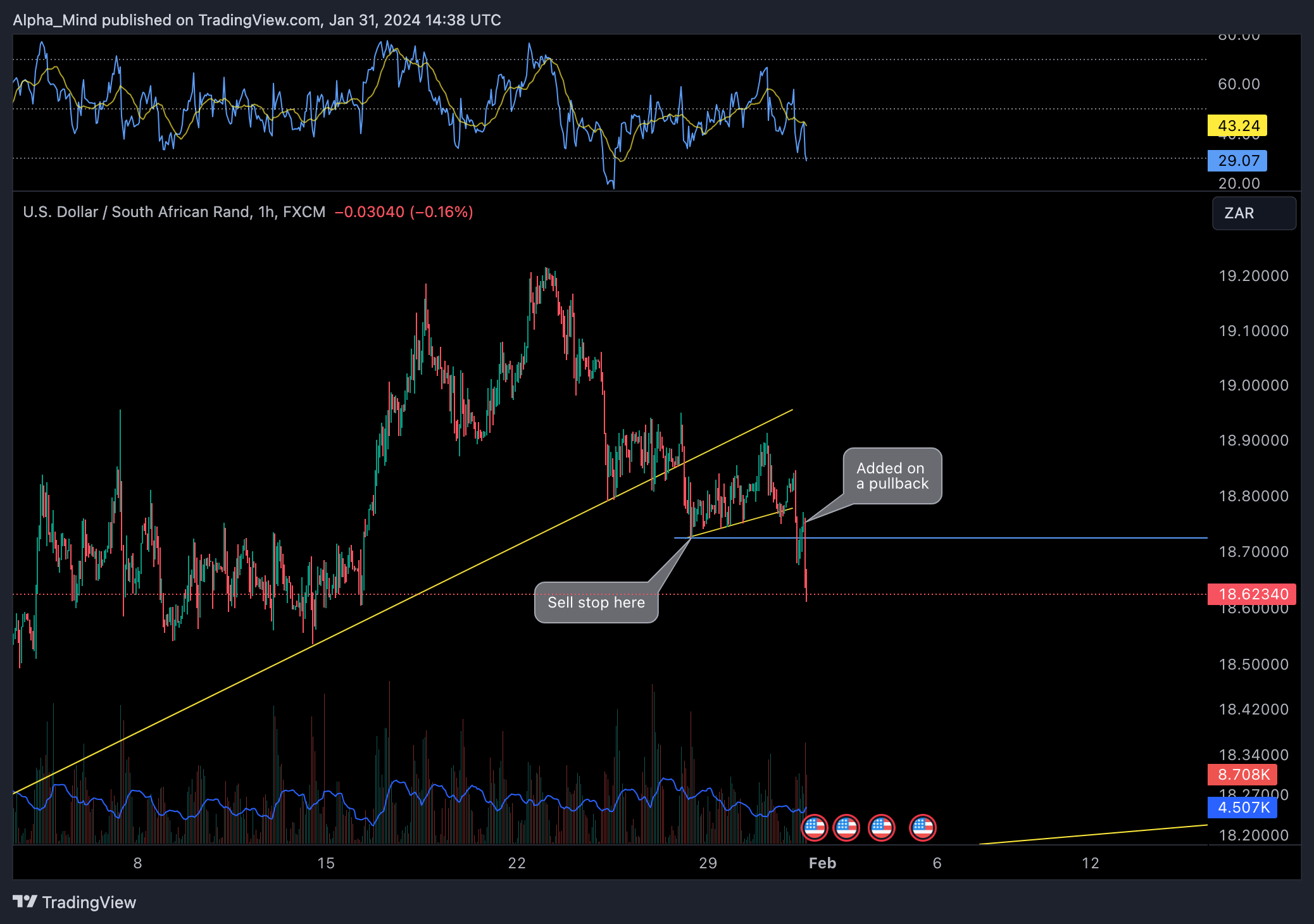Click the 19.00000 price axis label
Screen dimensions: 1314x924
1253,385
